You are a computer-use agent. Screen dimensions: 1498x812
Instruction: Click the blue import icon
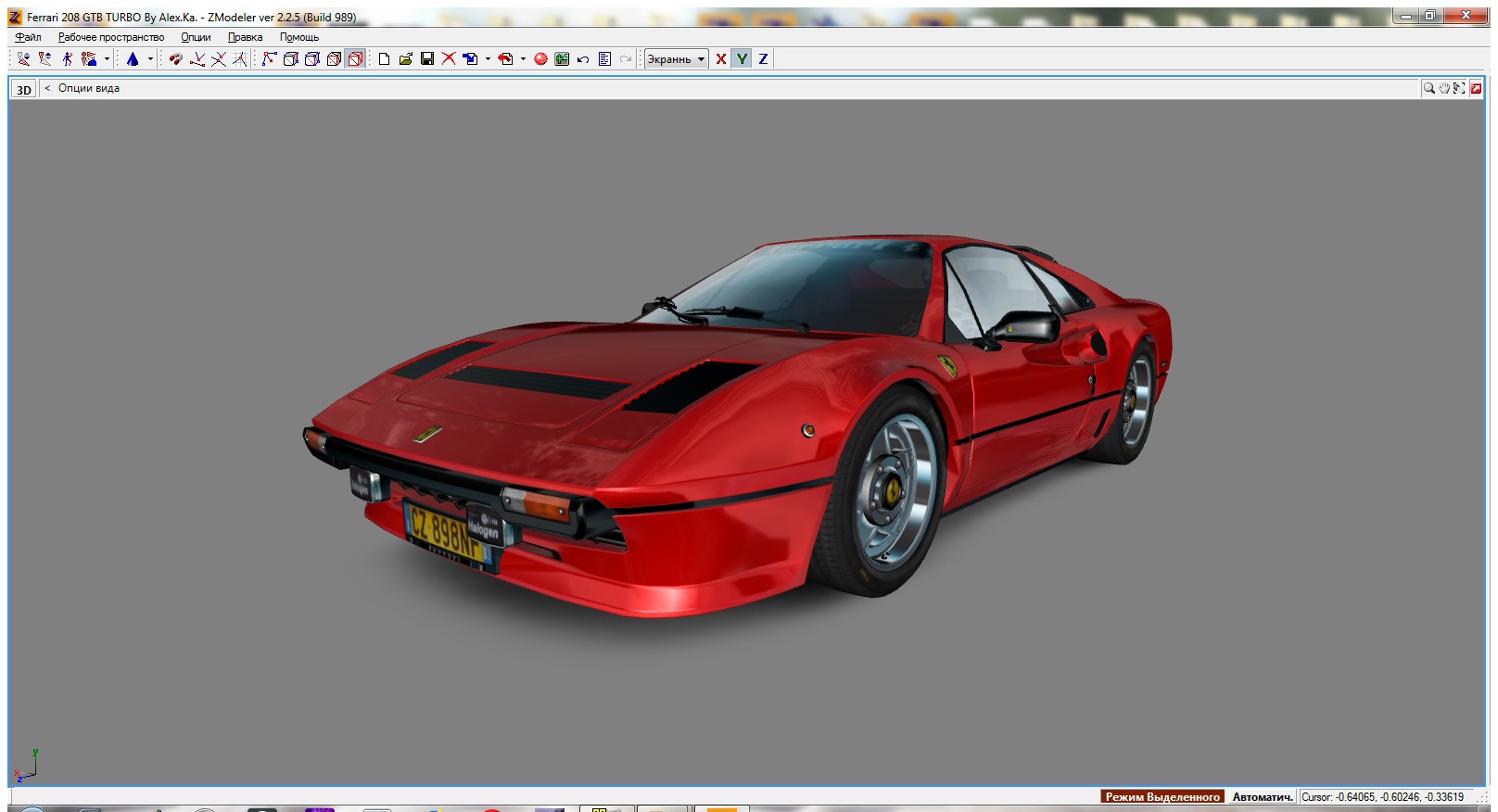tap(471, 58)
